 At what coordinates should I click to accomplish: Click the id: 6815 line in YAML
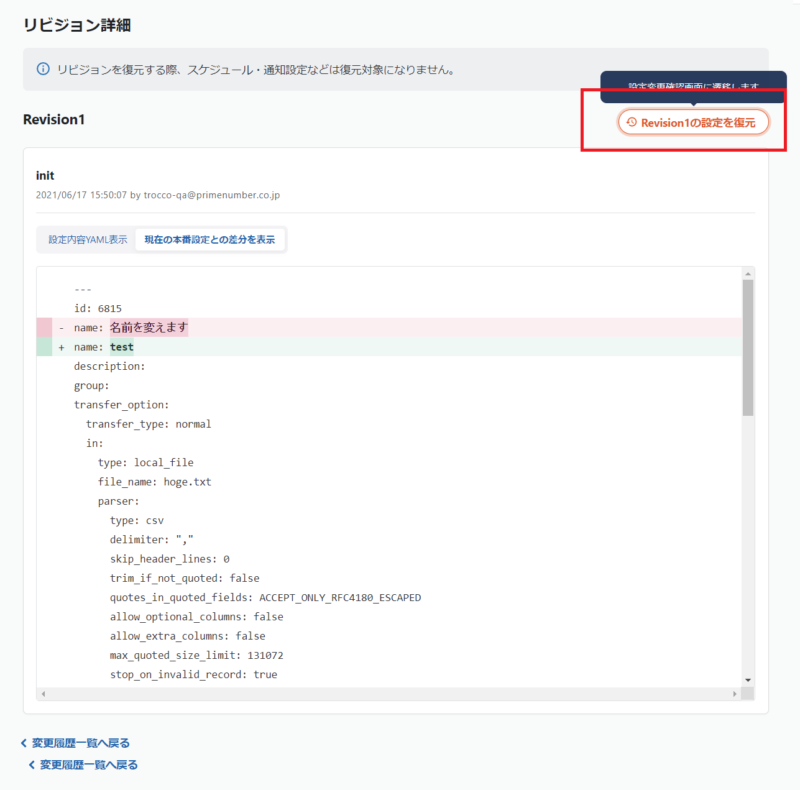[x=98, y=308]
